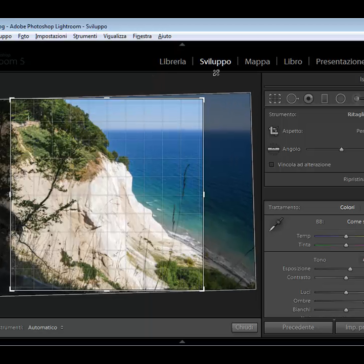364x364 pixels.
Task: Select the Adjustment Brush tool icon
Action: click(357, 99)
